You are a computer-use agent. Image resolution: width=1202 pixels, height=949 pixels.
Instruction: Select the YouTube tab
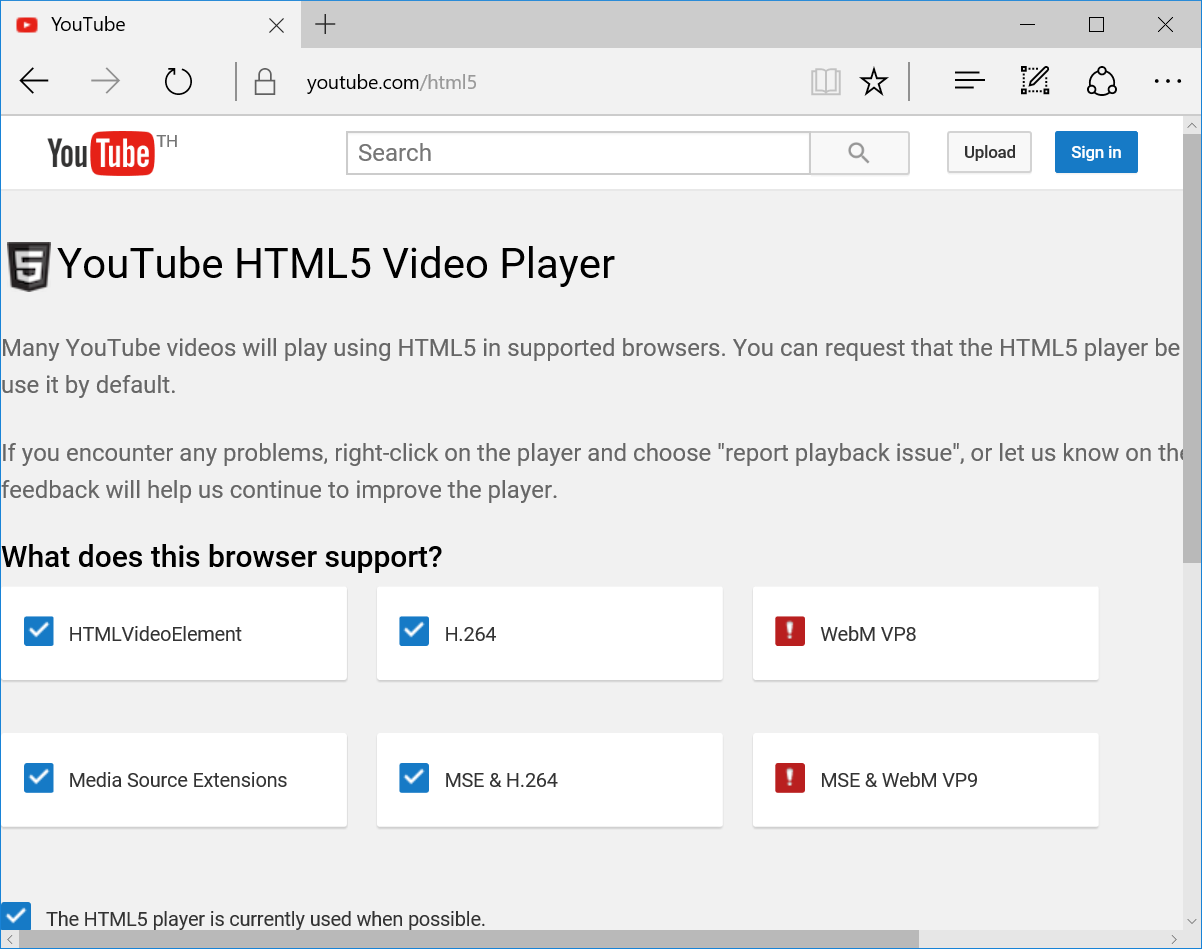tap(150, 24)
